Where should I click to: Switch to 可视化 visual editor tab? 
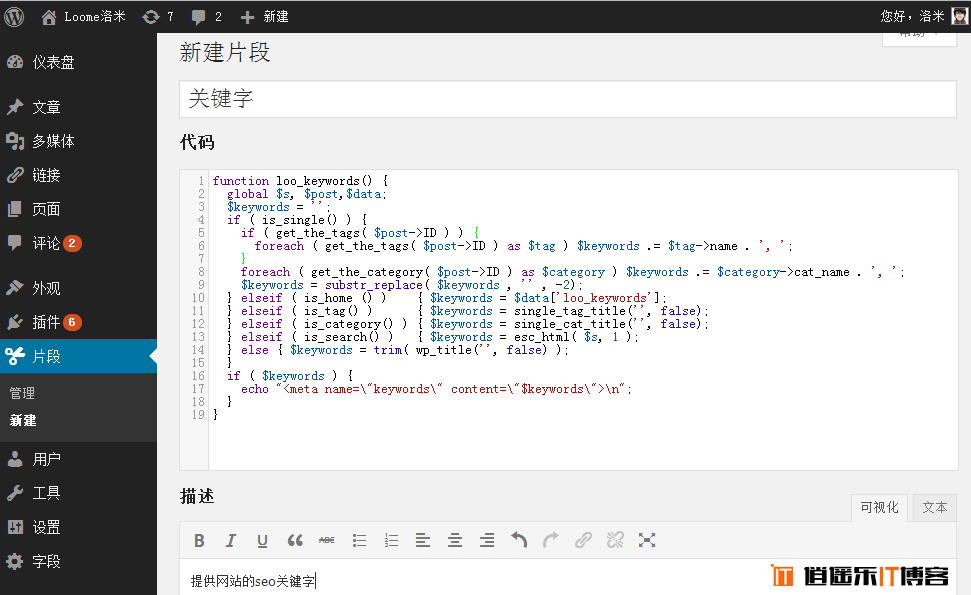click(879, 508)
